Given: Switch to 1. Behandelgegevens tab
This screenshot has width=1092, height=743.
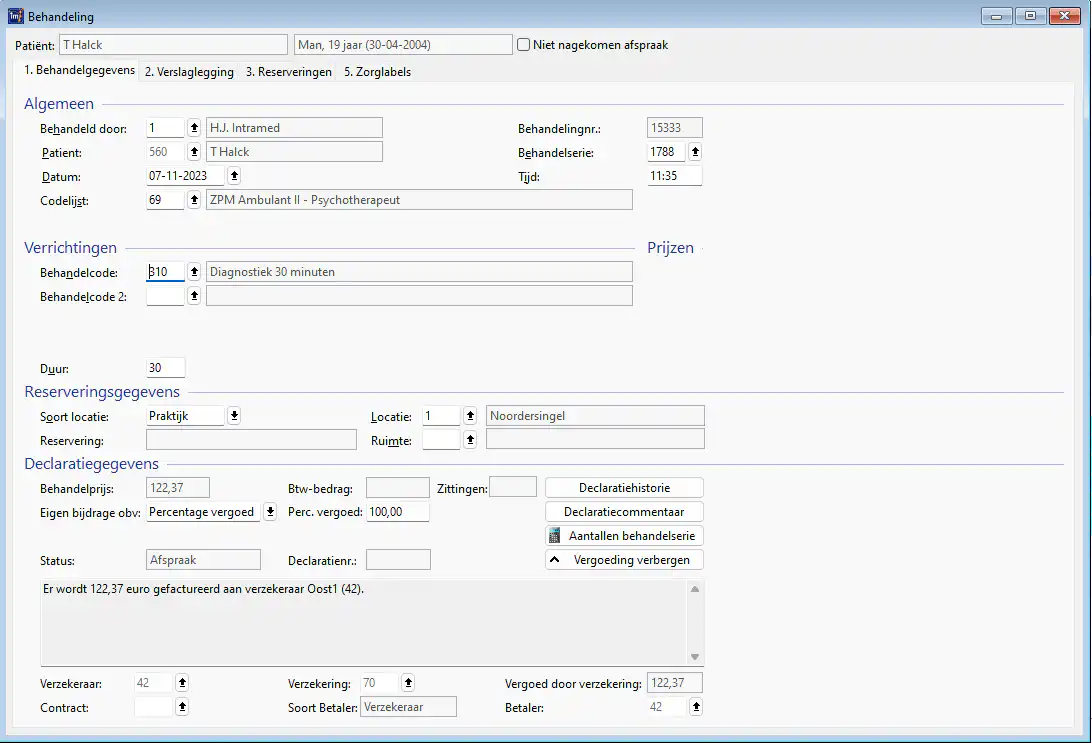Looking at the screenshot, I should click(79, 70).
